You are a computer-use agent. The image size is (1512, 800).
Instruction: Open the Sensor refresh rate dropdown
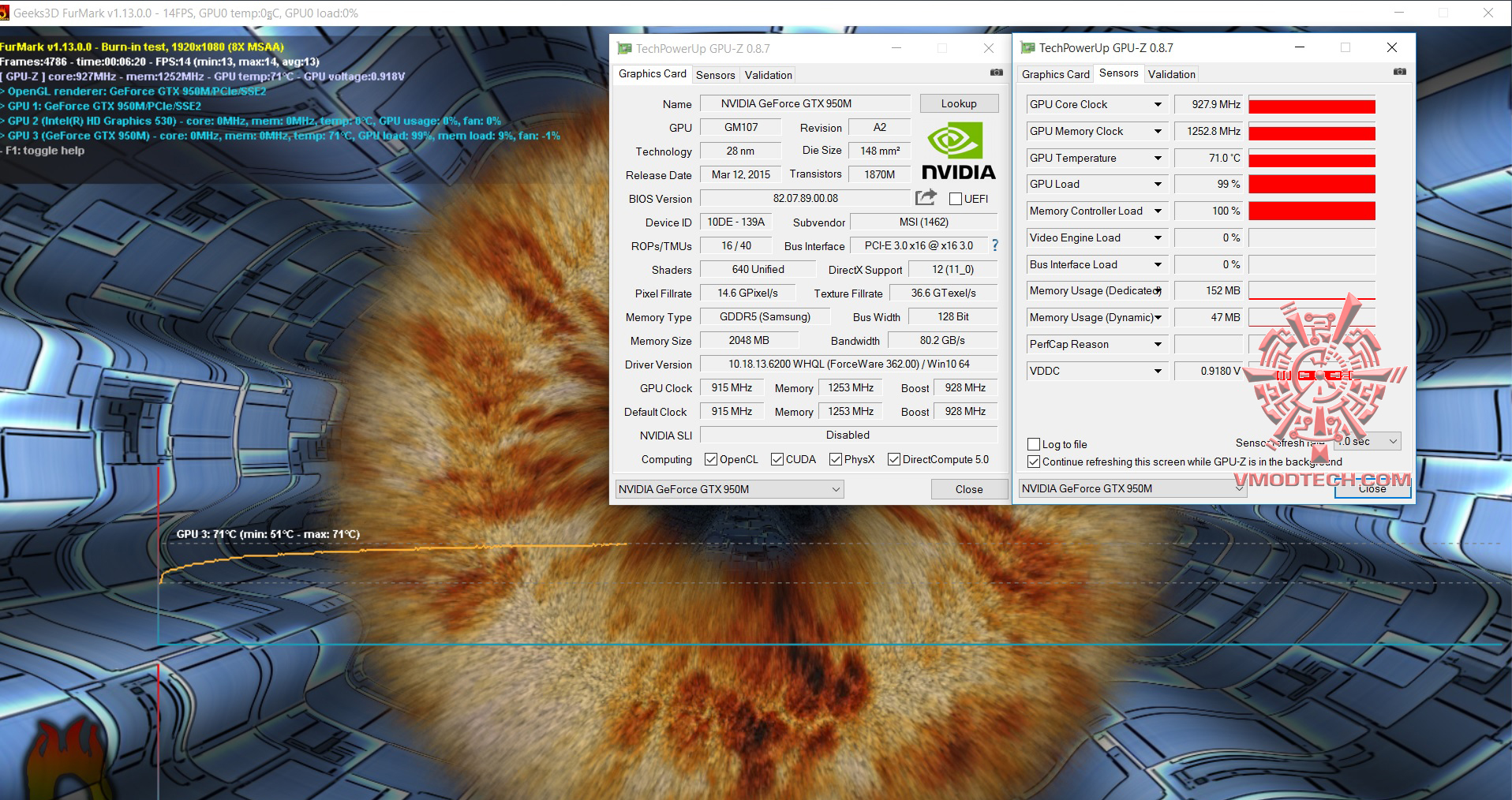[x=1368, y=441]
